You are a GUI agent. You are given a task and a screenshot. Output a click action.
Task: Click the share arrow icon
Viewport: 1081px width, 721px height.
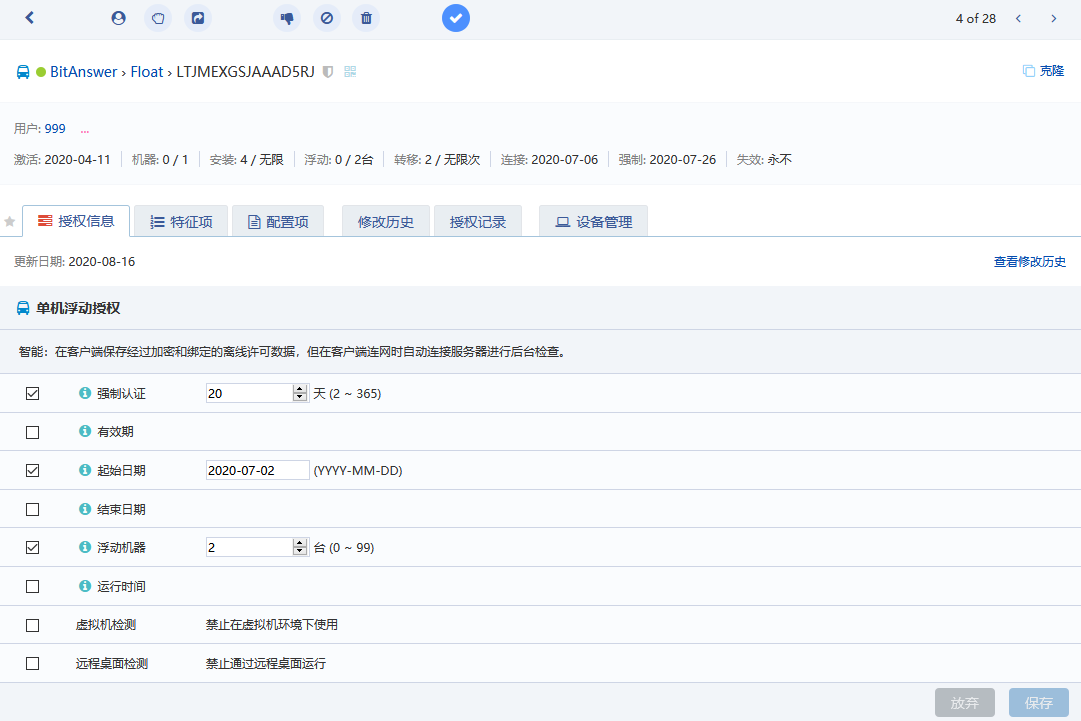tap(198, 18)
